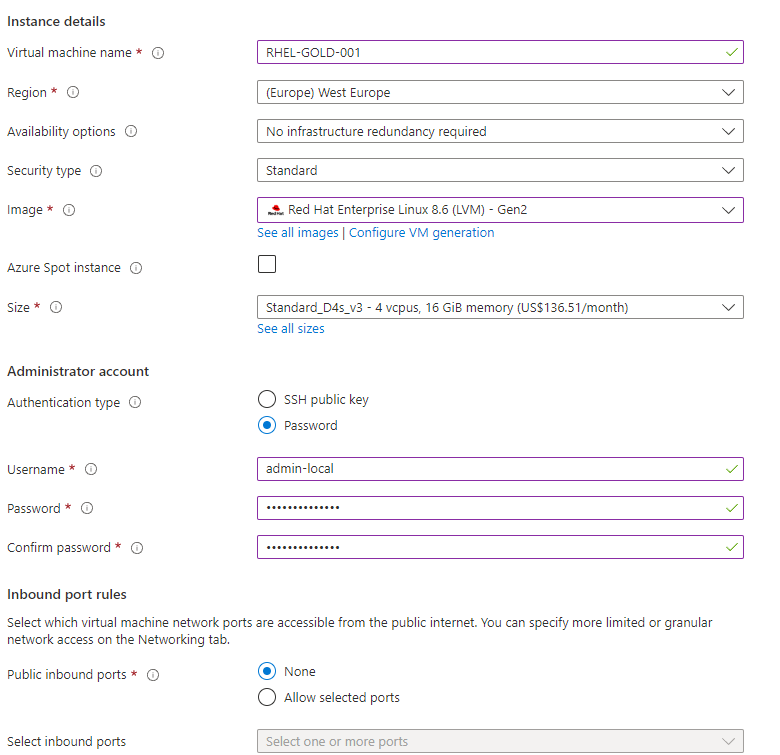Viewport: 780px width, 755px height.
Task: Click Configure VM generation link
Action: click(x=421, y=233)
